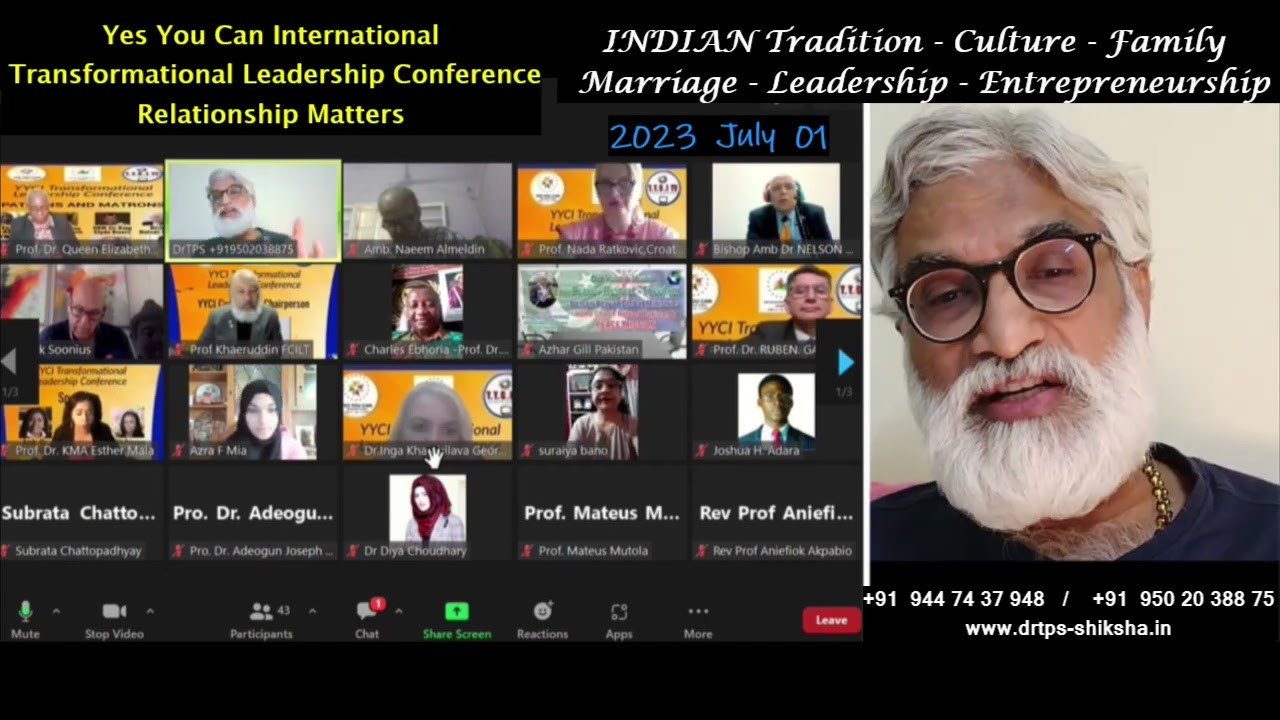Select Prof. Dr. RUBEN video tile
Viewport: 1280px width, 720px height.
pos(776,311)
